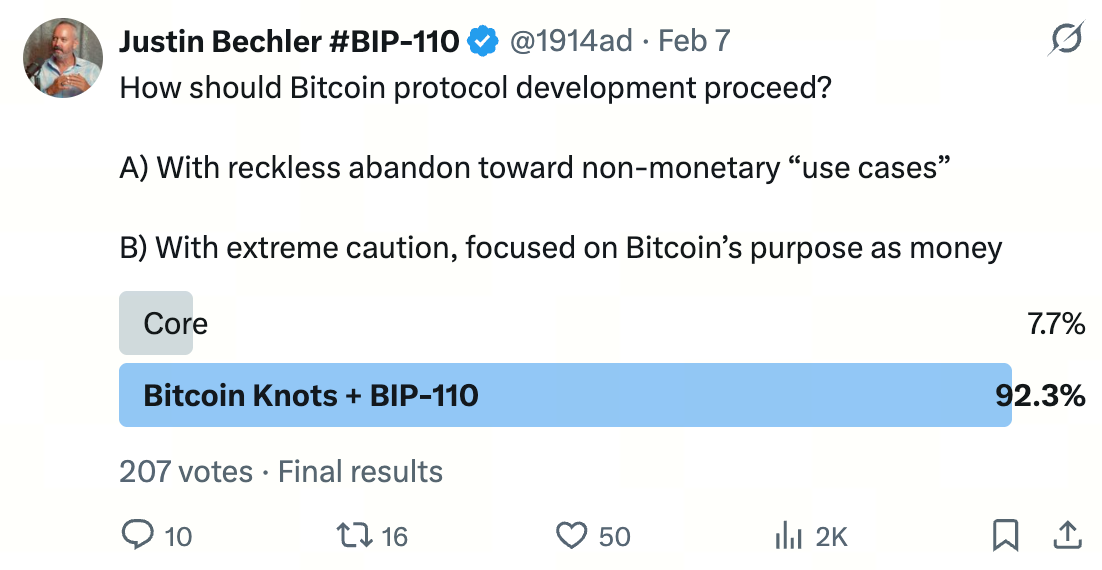Bookmark this post
1102x570 pixels.
tap(1005, 536)
